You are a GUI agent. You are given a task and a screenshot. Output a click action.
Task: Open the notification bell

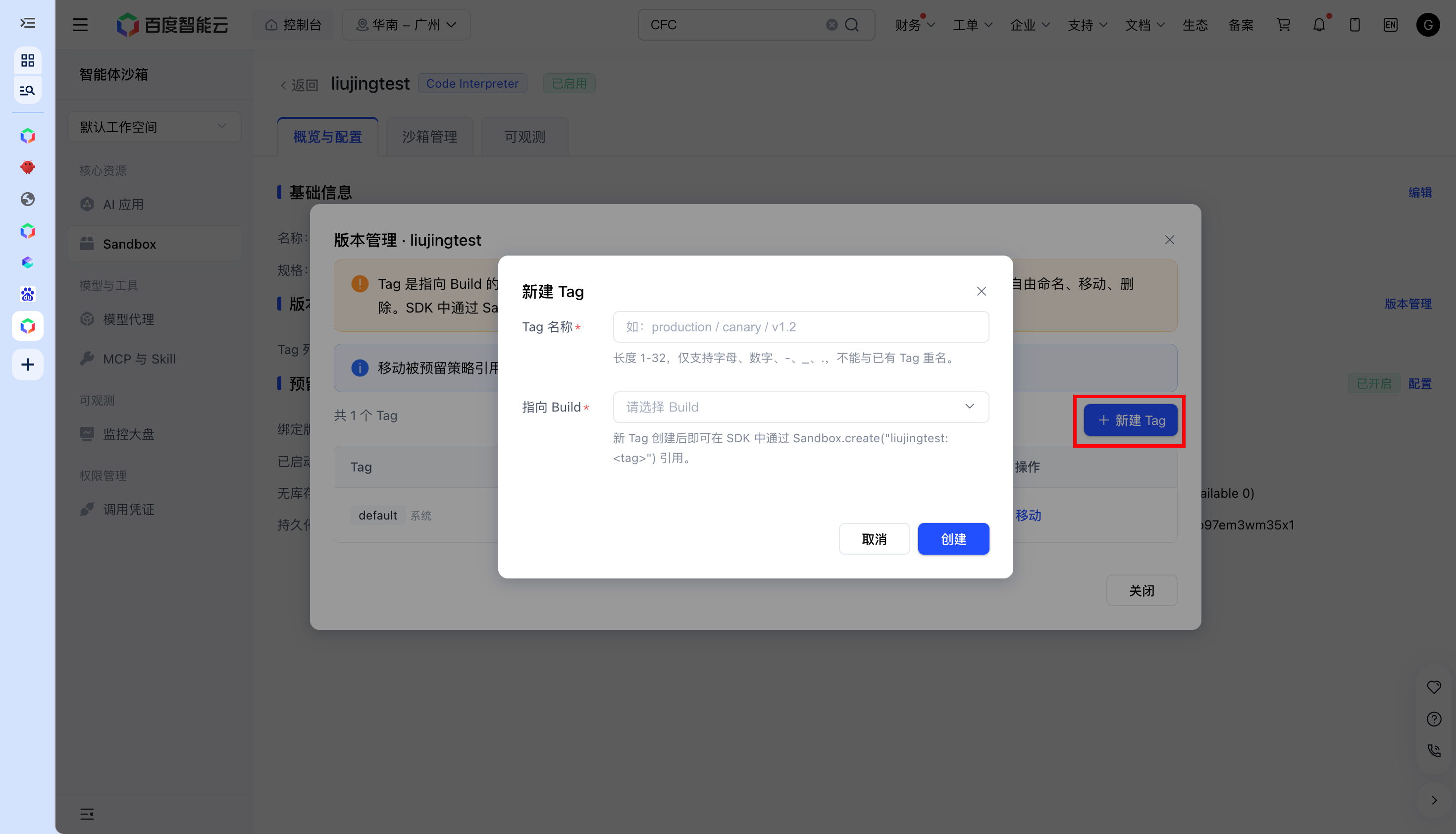[1319, 25]
